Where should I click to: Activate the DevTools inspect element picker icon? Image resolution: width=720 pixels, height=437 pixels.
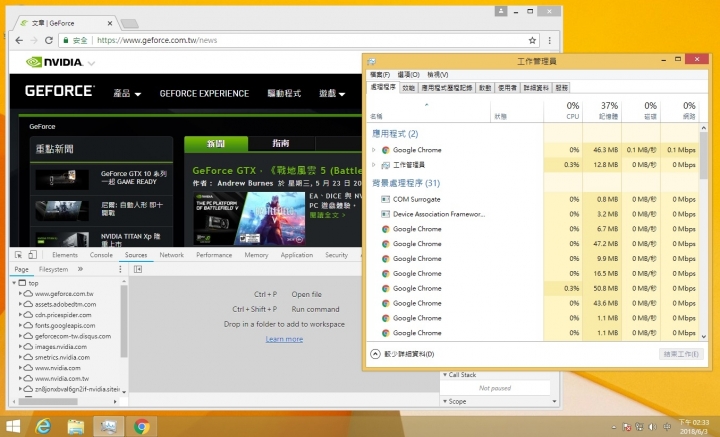18,255
